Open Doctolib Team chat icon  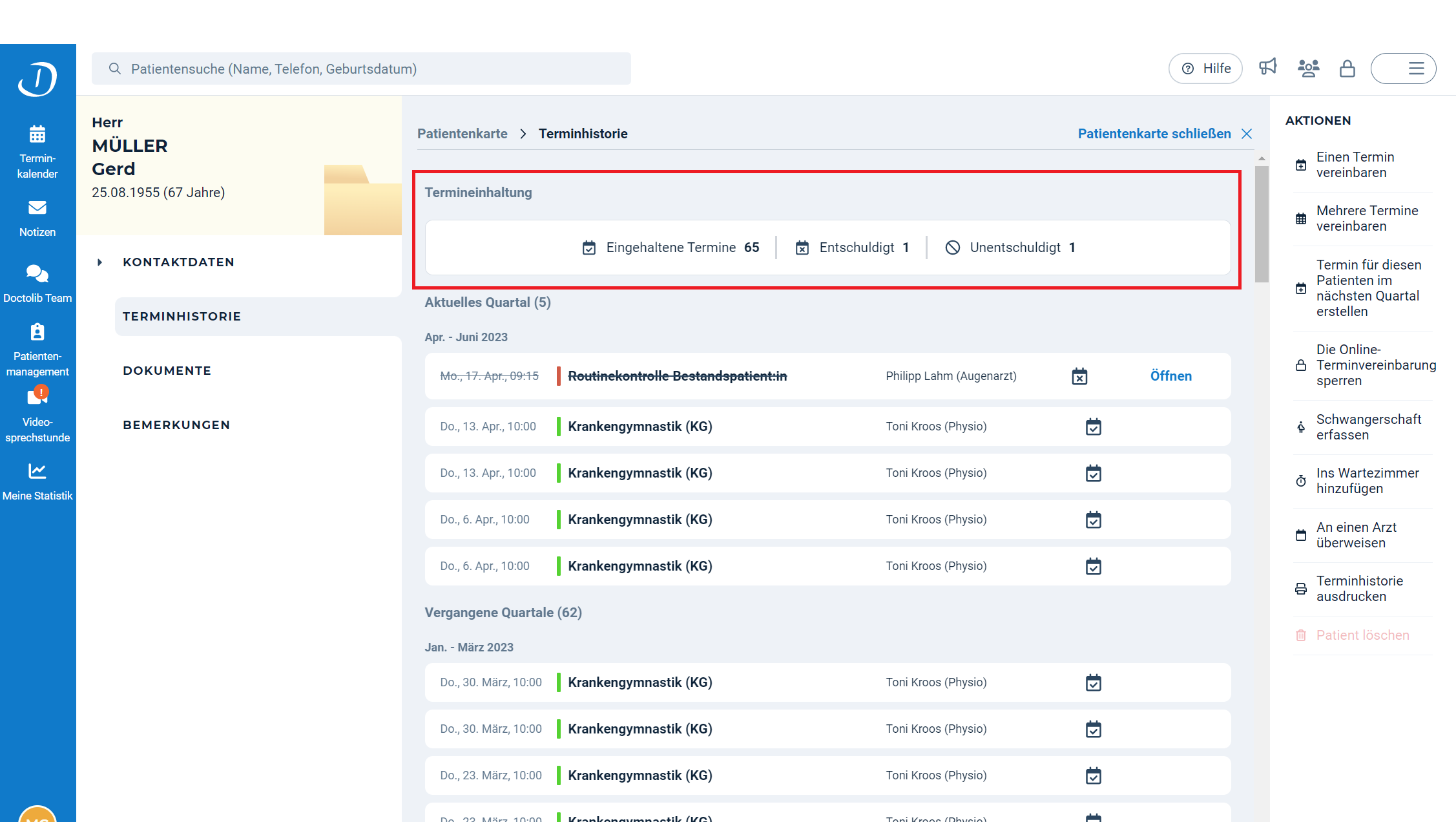[x=37, y=274]
